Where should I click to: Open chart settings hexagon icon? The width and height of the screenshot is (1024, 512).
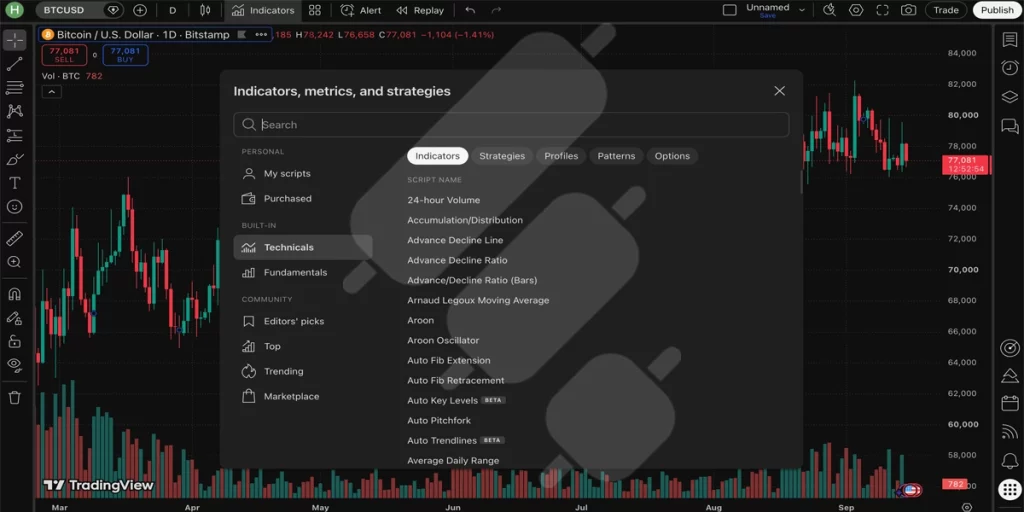(x=856, y=10)
